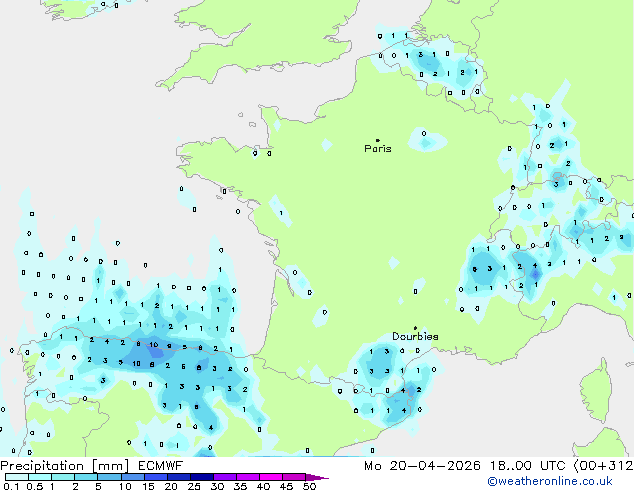
Task: Select the ECMWF model label
Action: click(161, 466)
